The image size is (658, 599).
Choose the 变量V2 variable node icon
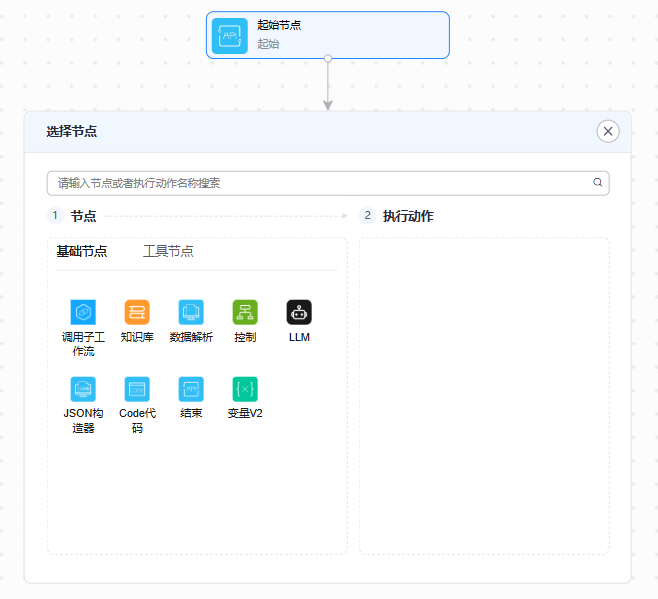click(245, 389)
